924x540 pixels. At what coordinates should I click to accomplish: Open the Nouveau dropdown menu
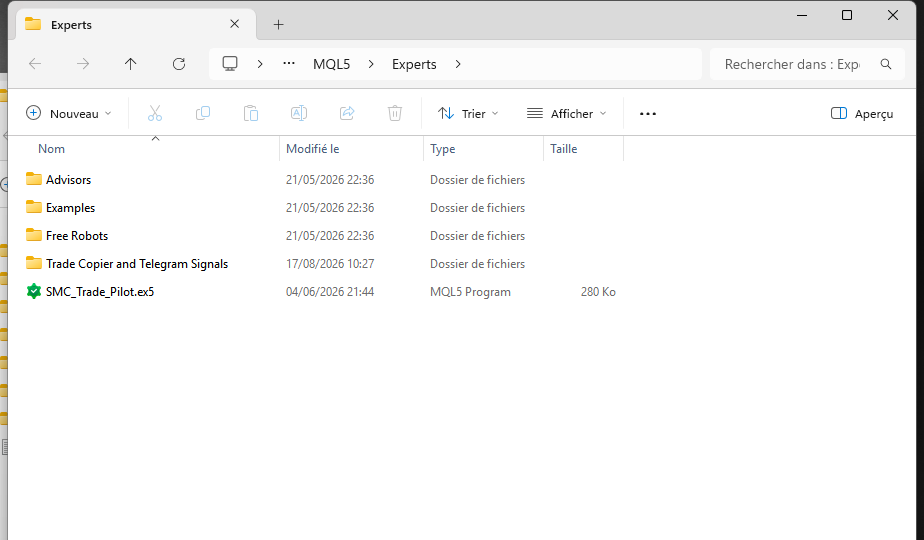pyautogui.click(x=68, y=113)
